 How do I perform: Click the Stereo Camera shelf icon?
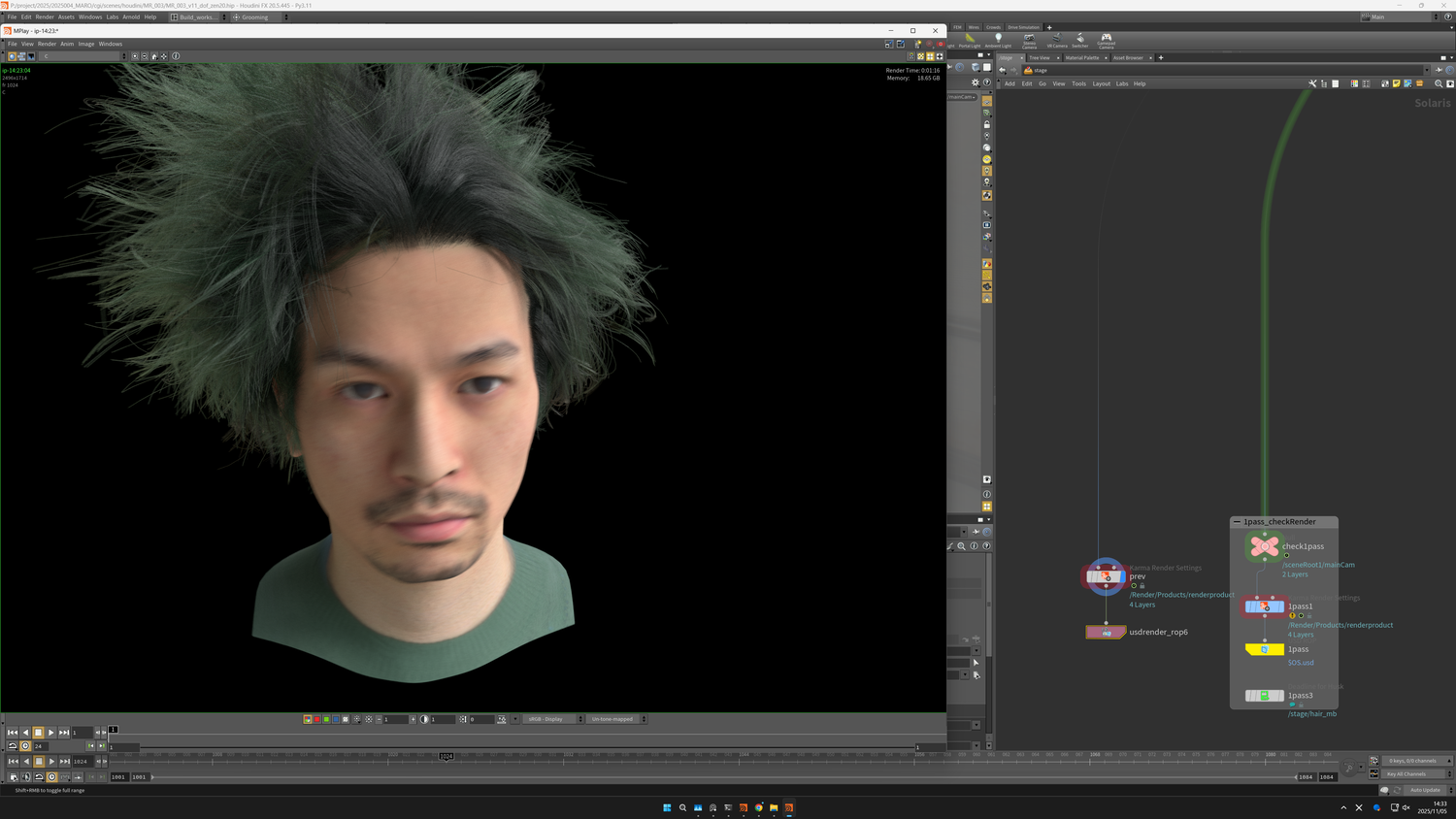(1029, 40)
